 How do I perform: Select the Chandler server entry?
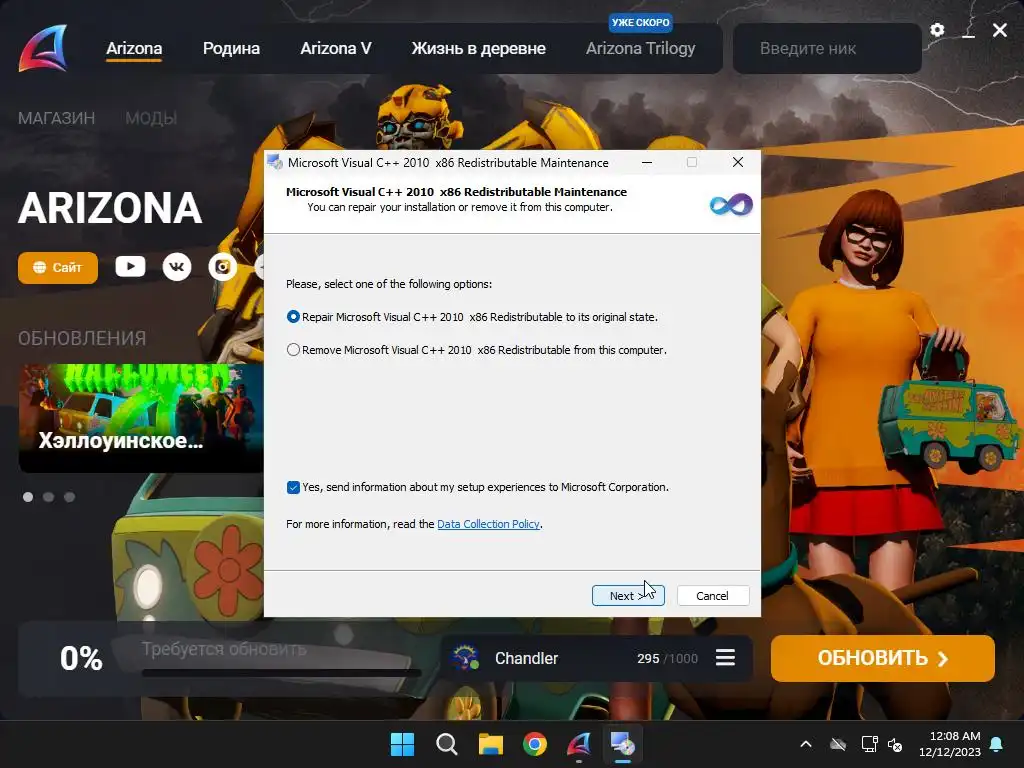pos(596,658)
